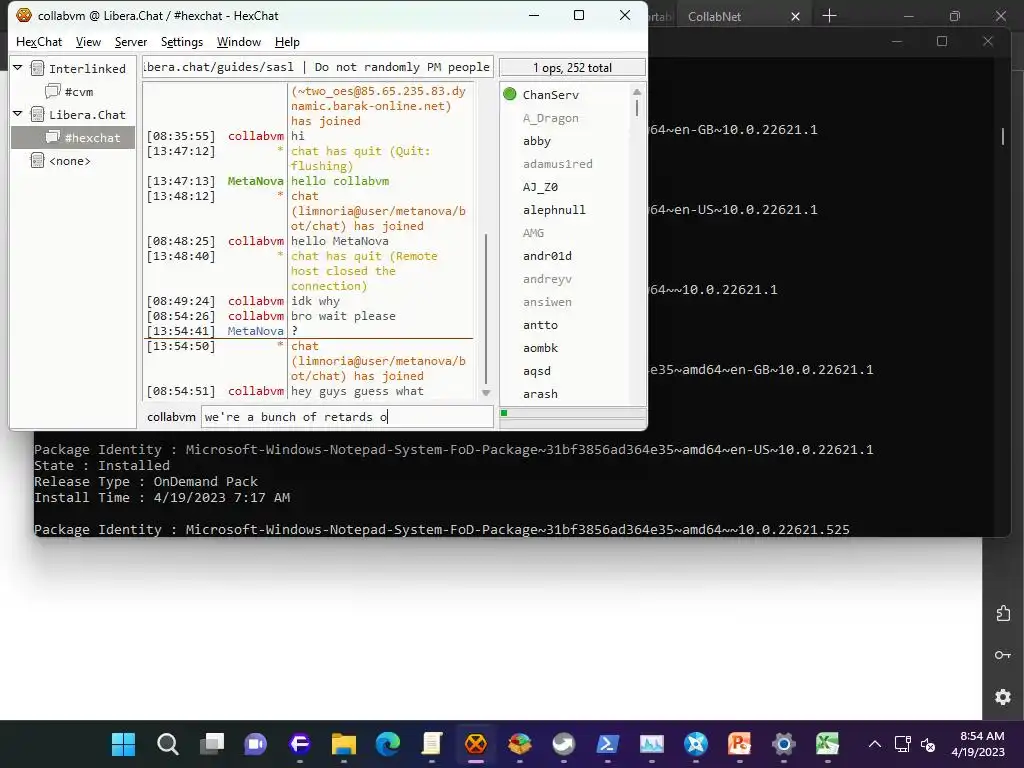Launch Microsoft Edge from the taskbar

(x=388, y=744)
